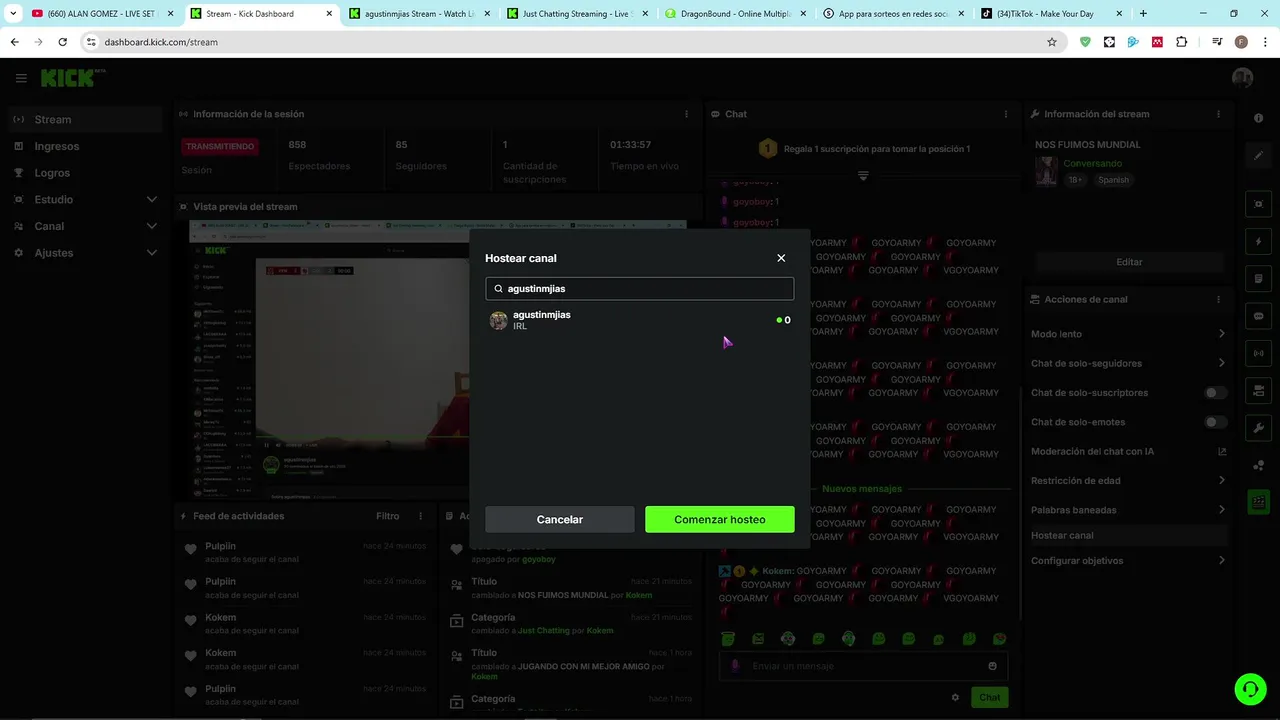Click the Comenzar hosteo button
Screen dimensions: 1280x720
[x=720, y=519]
